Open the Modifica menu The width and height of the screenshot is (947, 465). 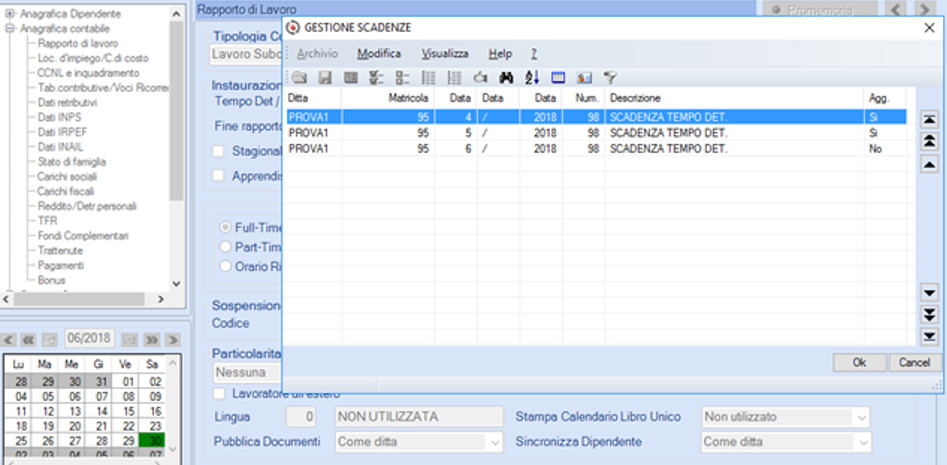(x=379, y=54)
